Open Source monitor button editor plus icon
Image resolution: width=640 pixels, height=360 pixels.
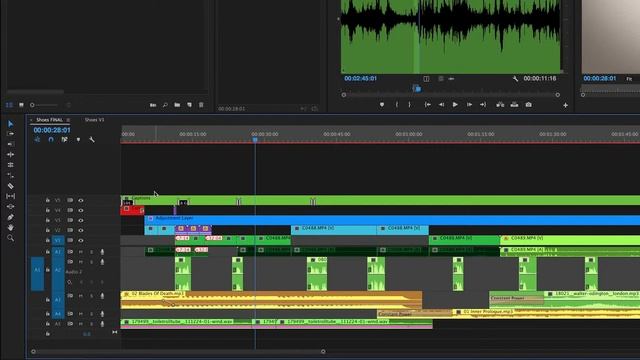tap(565, 105)
